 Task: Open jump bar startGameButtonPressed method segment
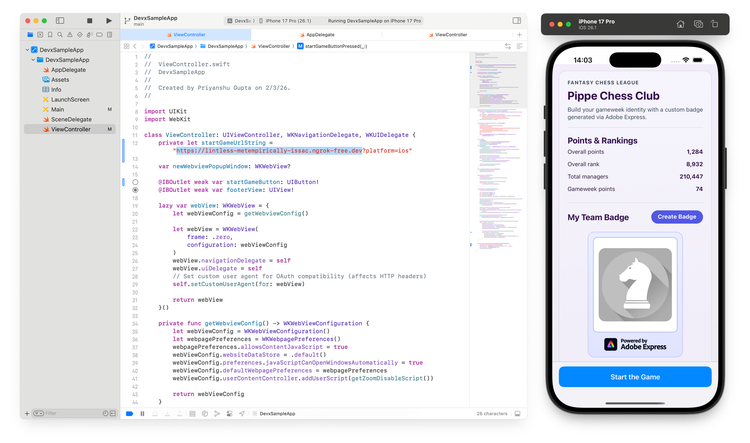tap(332, 46)
